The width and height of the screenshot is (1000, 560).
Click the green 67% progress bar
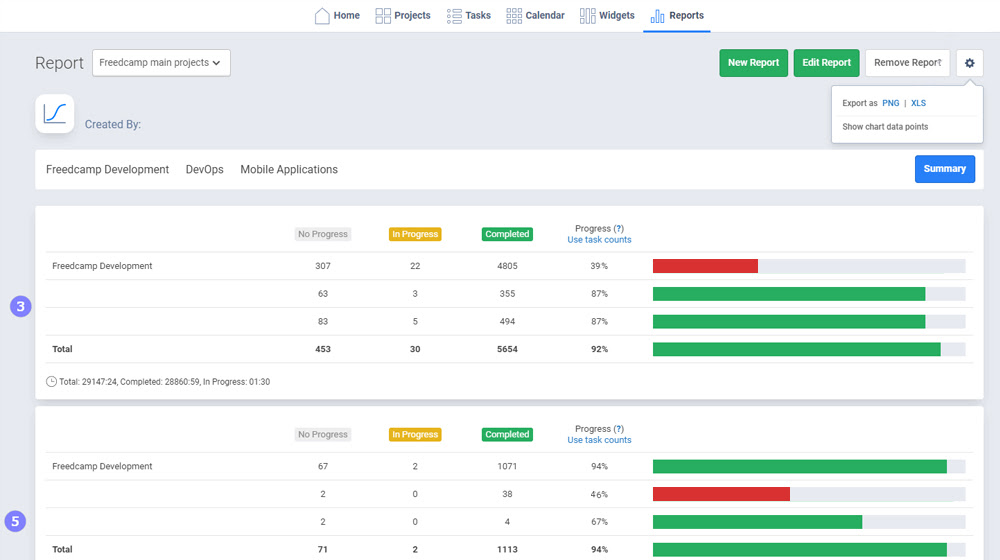point(758,522)
